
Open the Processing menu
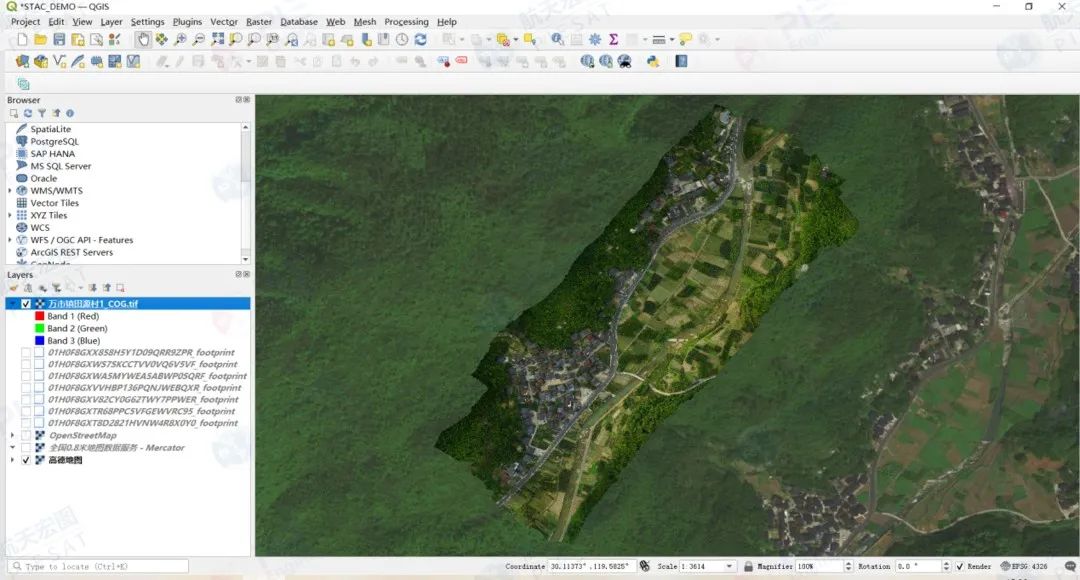point(406,22)
